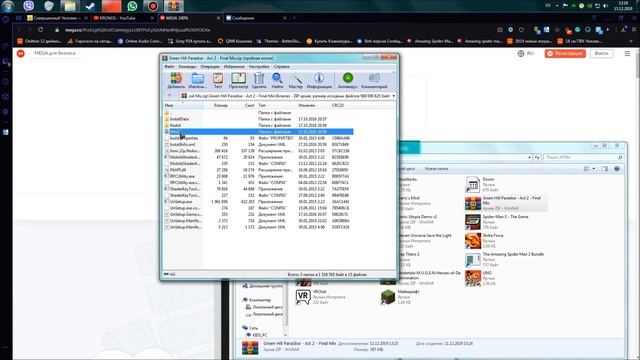Click the Комментарий (Comment) toolbar icon
Screen dimensions: 640x360
click(374, 80)
